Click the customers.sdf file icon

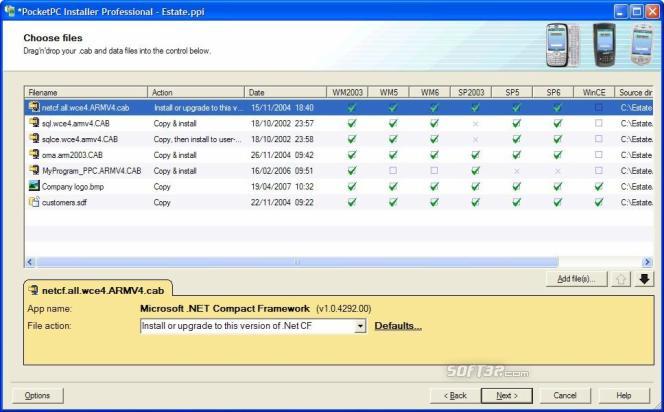tap(33, 202)
